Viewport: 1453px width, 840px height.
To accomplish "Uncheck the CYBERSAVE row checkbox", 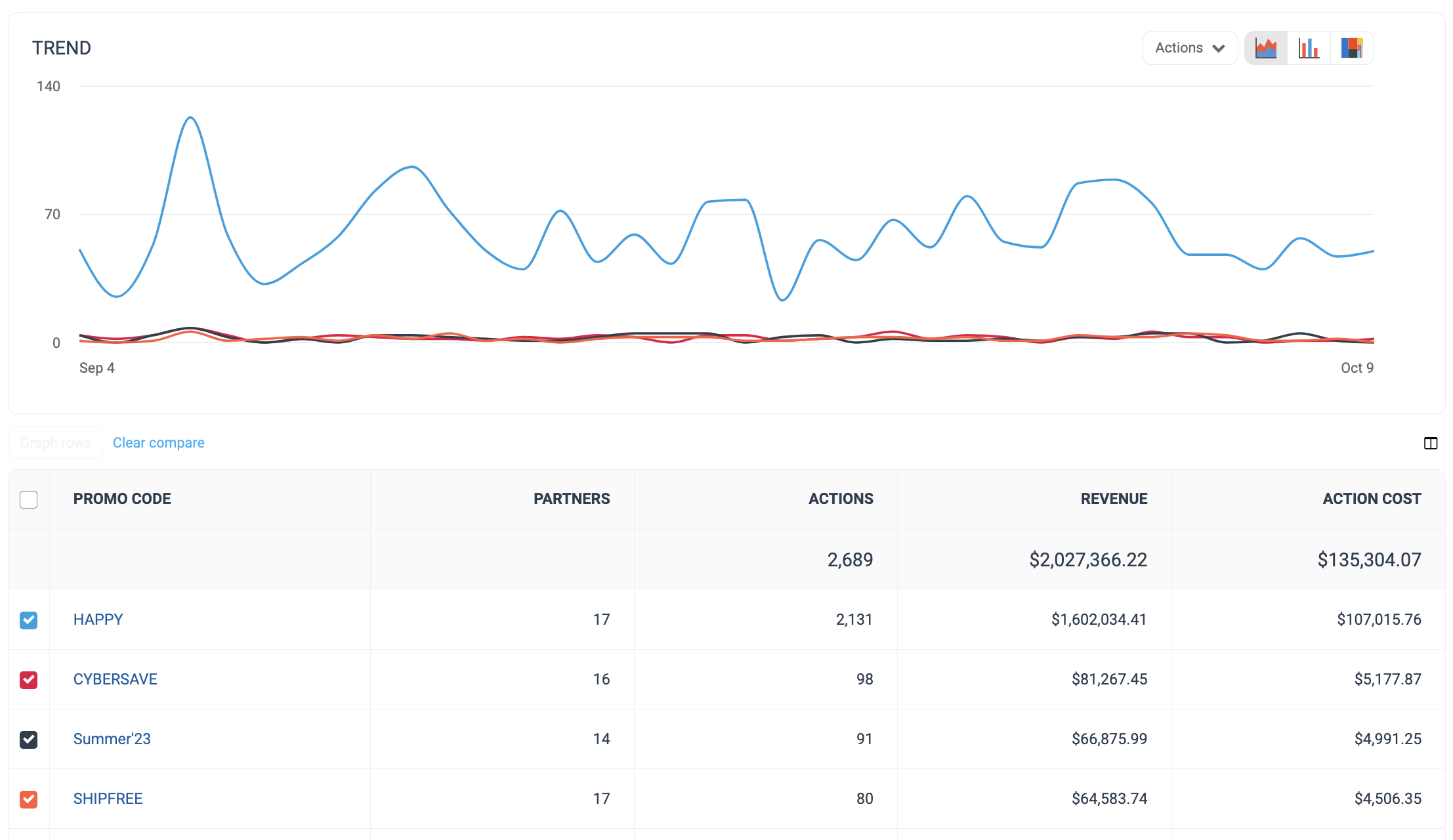I will tap(29, 680).
